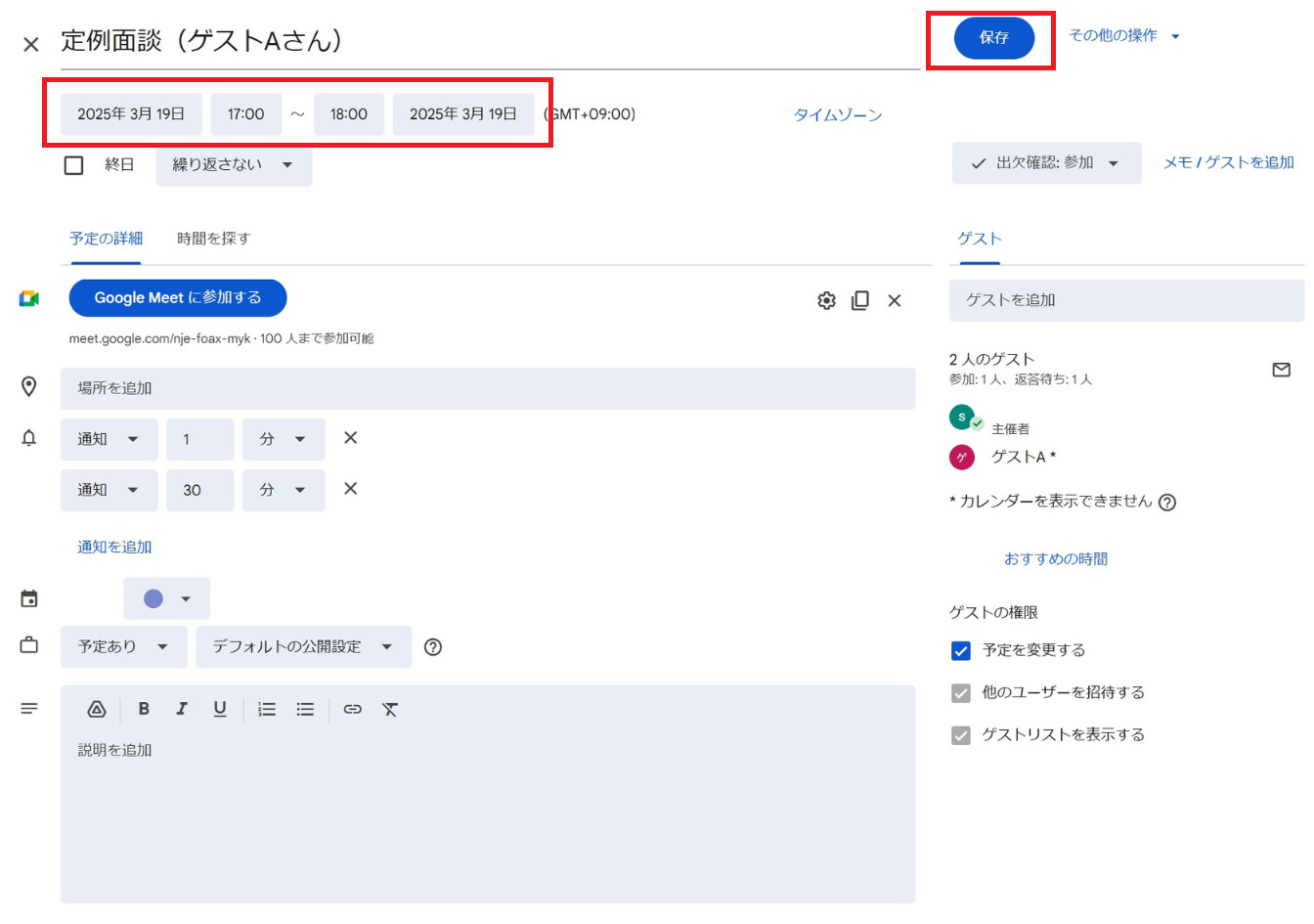
Task: Remove the Google Meet conference
Action: tap(894, 300)
